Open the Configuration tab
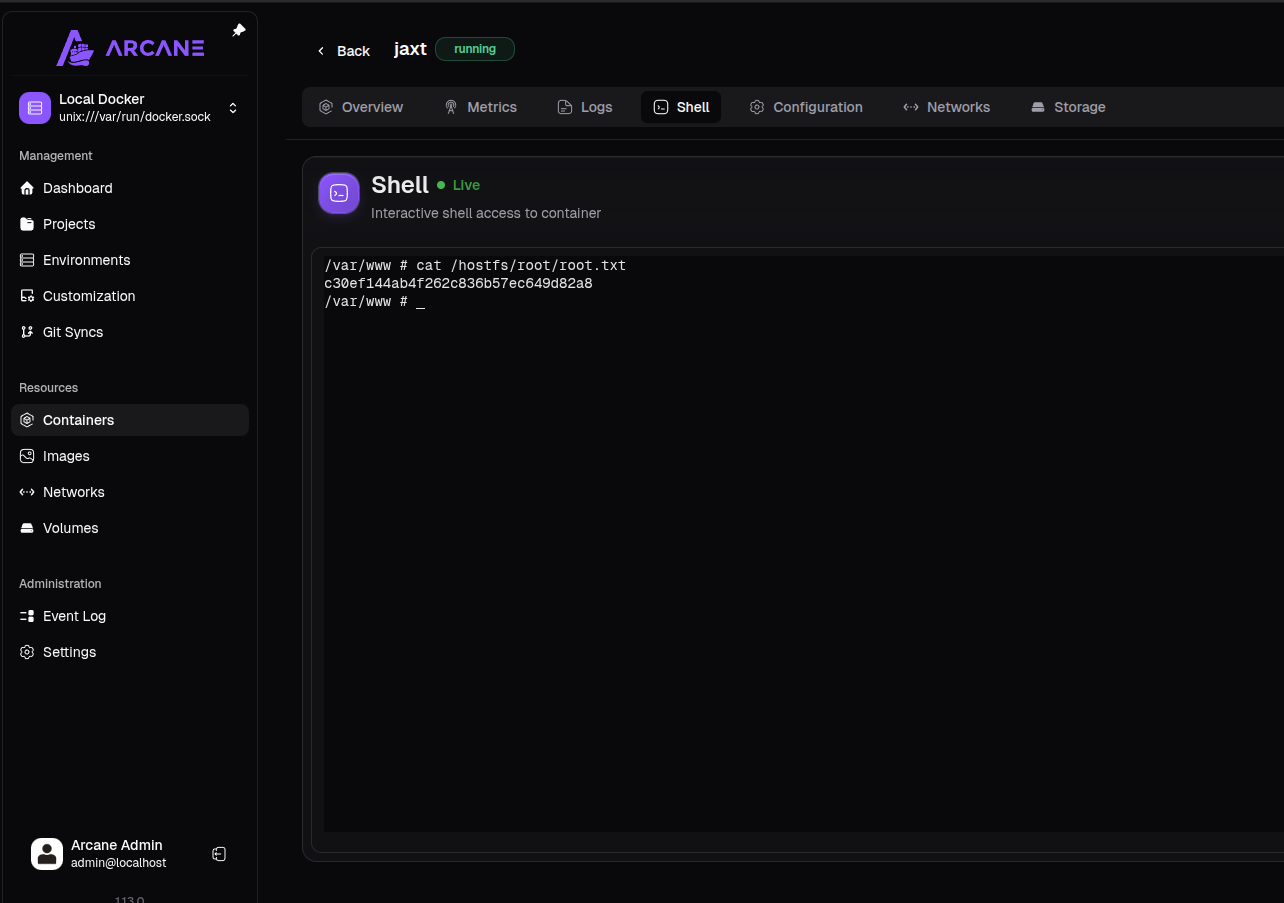Viewport: 1284px width, 903px height. (x=806, y=107)
